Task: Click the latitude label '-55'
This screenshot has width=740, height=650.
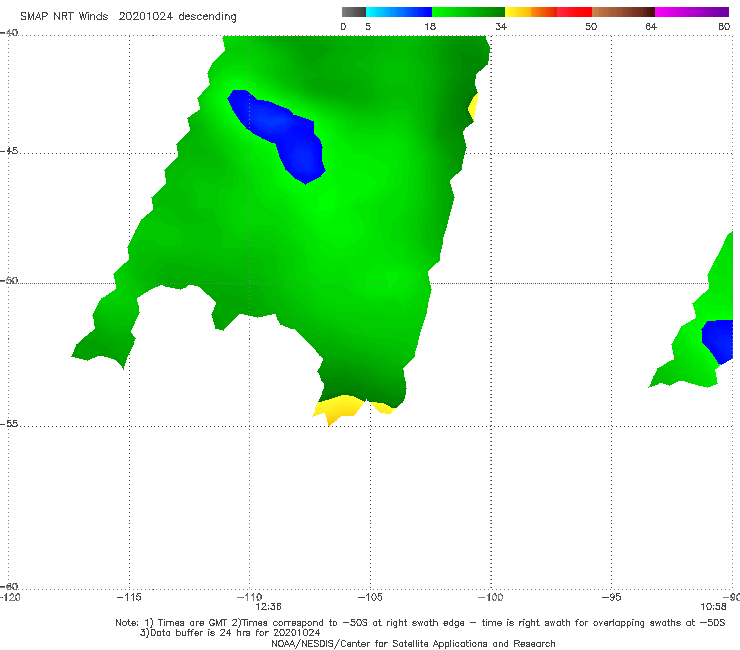Action: pos(9,423)
